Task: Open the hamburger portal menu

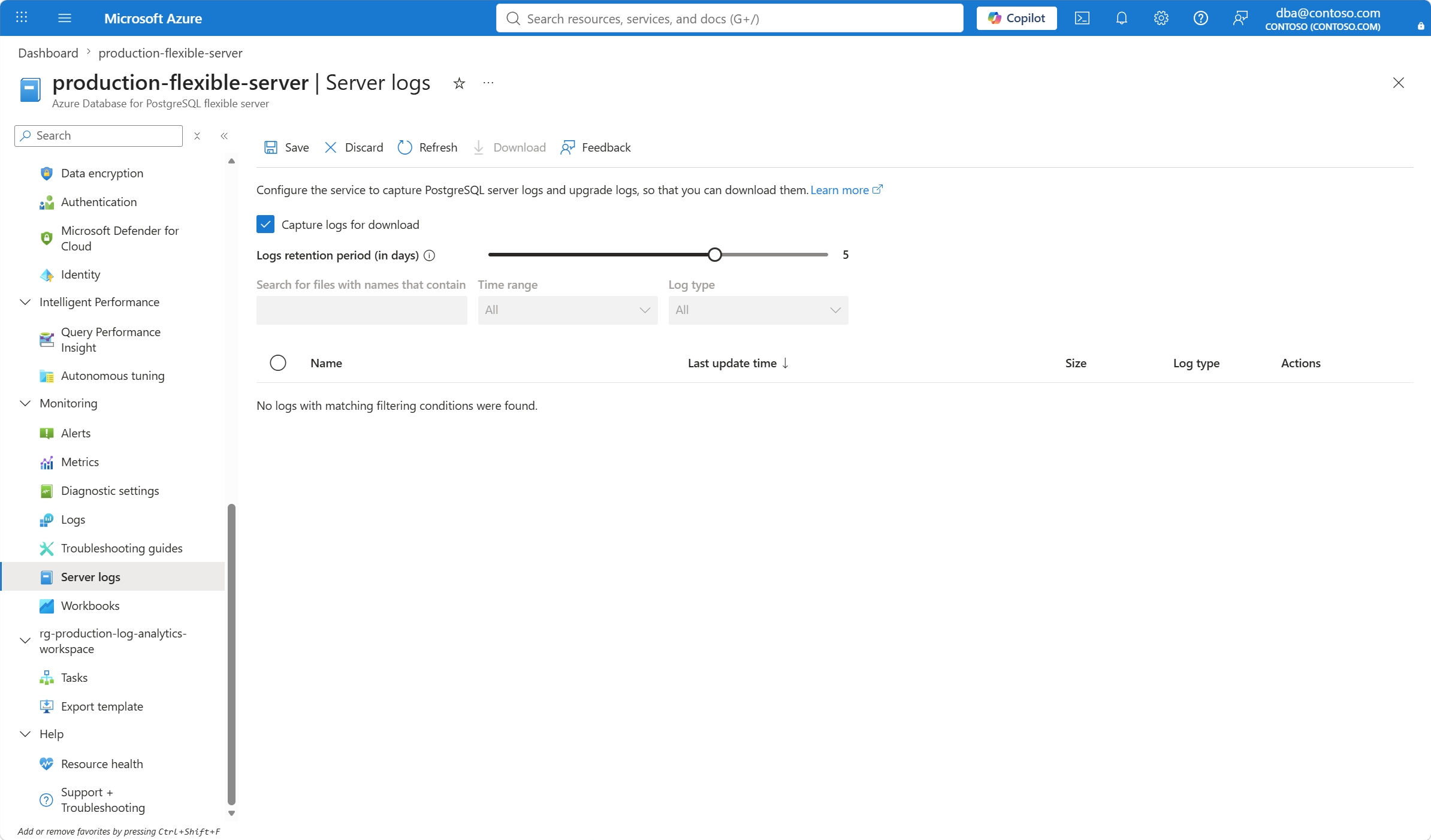Action: coord(65,18)
